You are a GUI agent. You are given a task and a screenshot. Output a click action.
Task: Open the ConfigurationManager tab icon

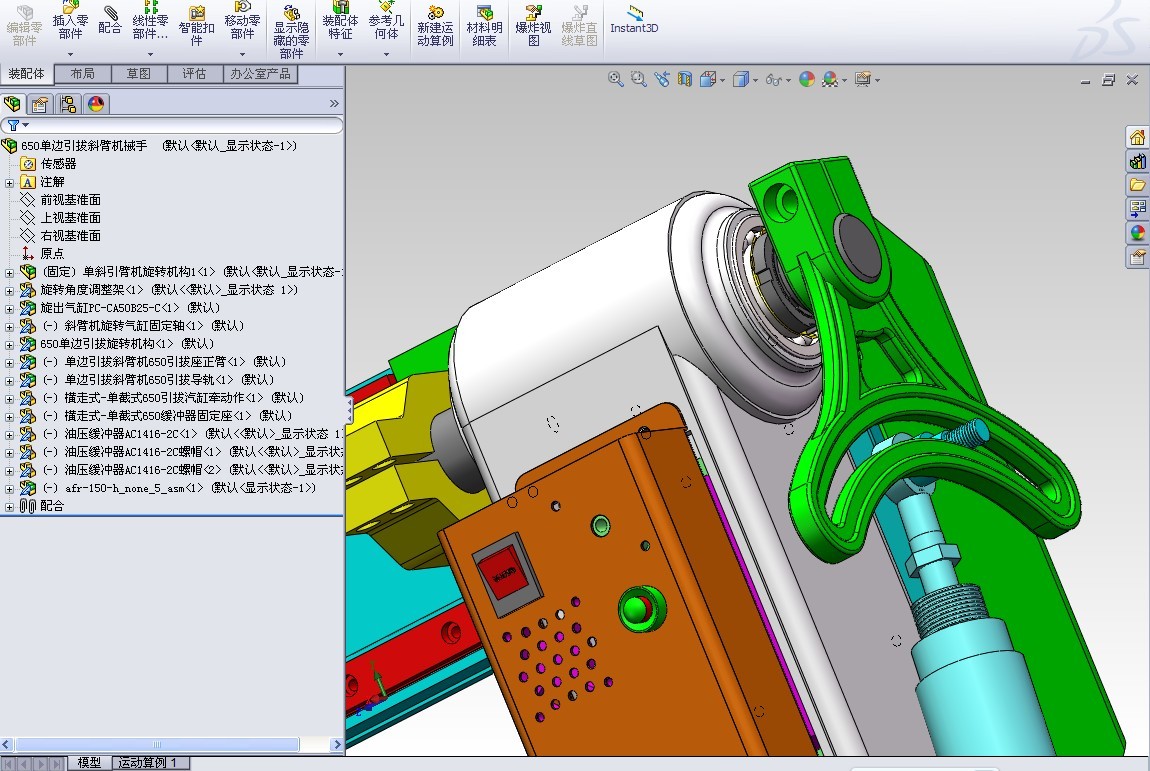click(x=68, y=104)
